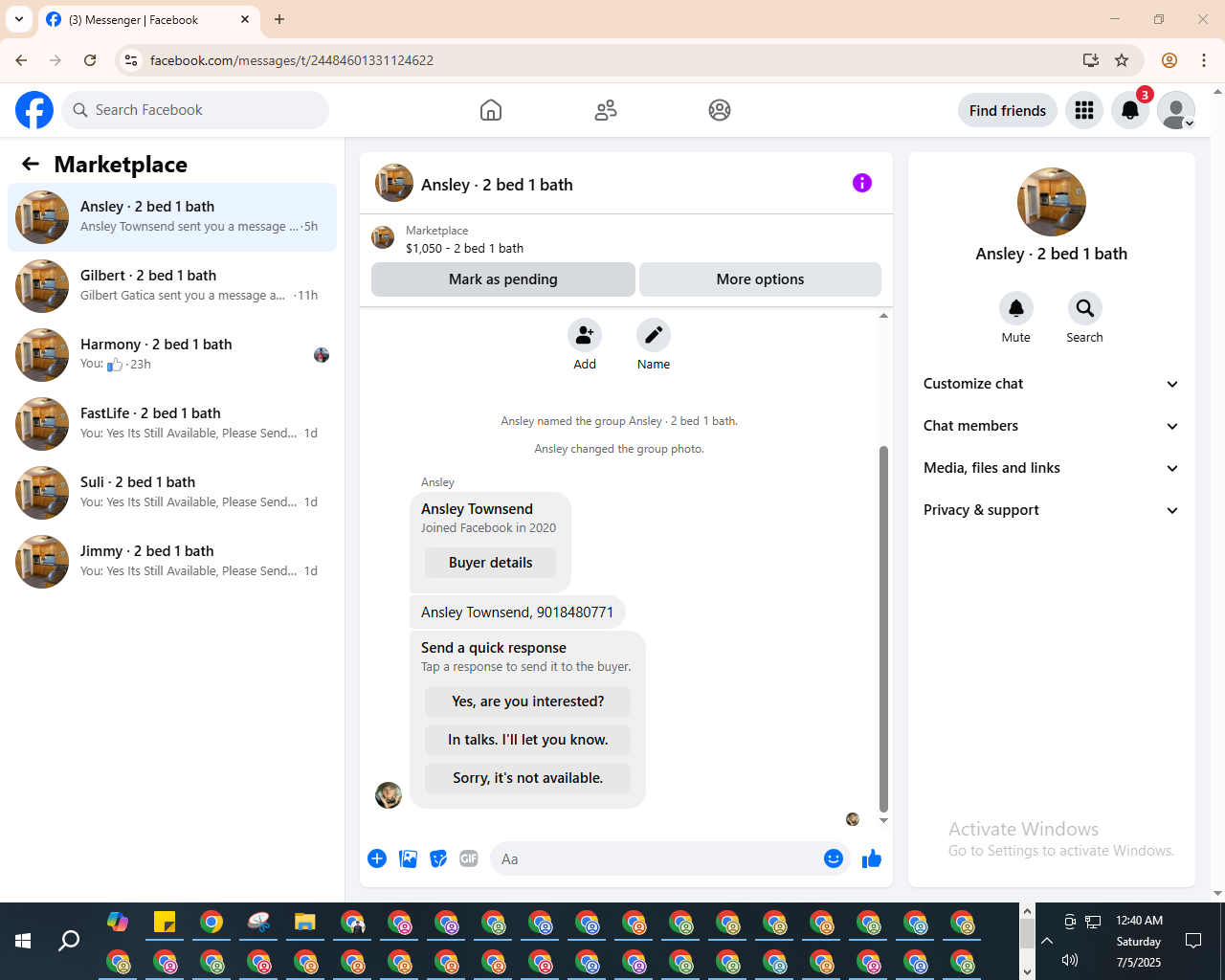Click the address bar URL
Image resolution: width=1225 pixels, height=980 pixels.
click(292, 60)
